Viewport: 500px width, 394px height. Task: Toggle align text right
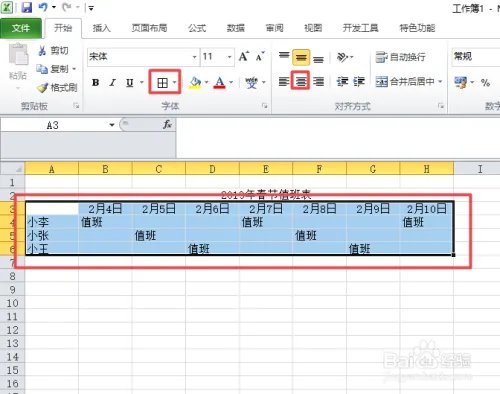coord(319,81)
